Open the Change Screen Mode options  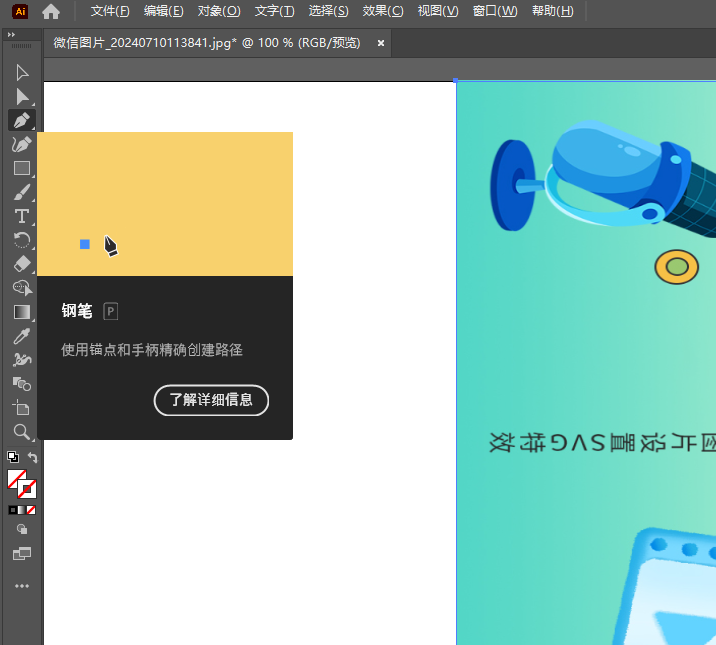pos(22,553)
